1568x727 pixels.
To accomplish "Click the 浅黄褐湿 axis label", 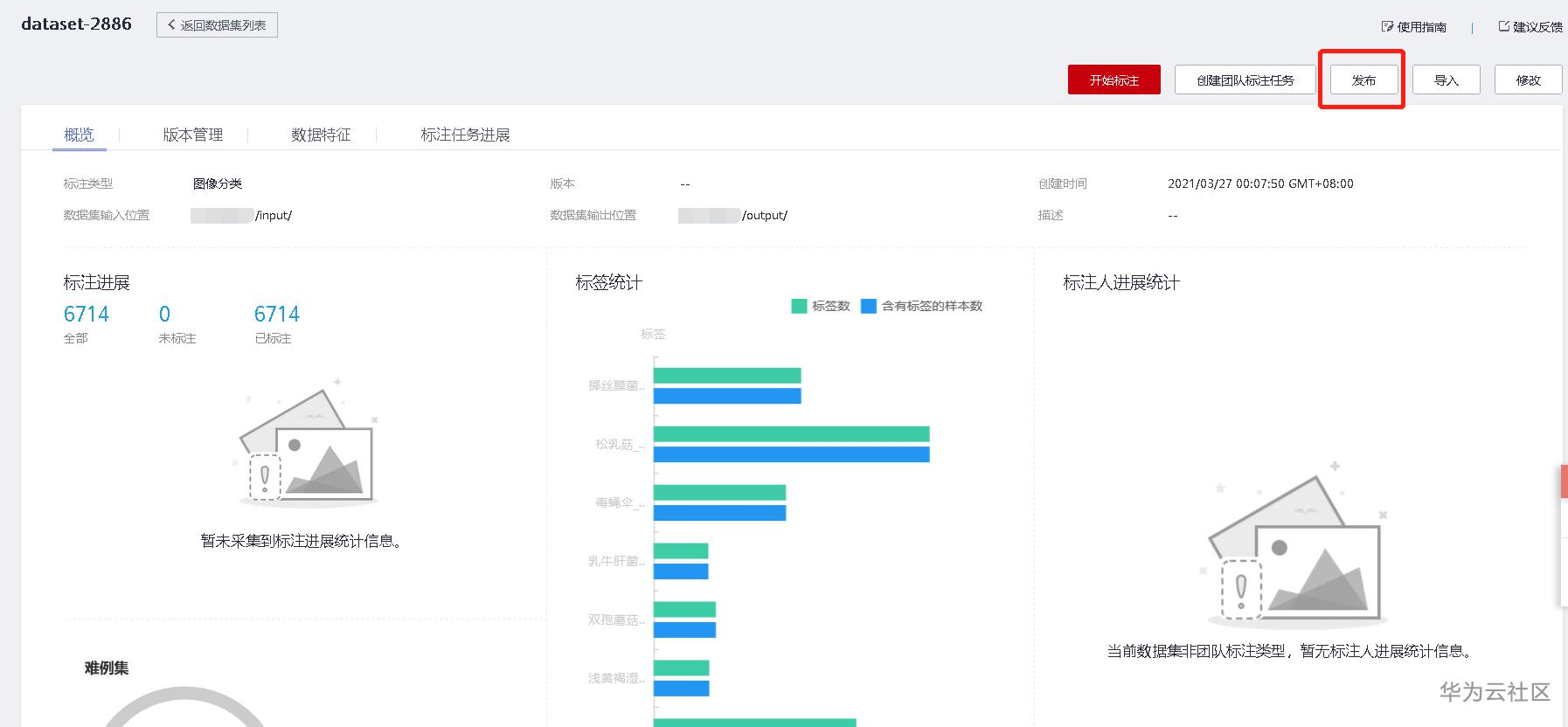I will coord(616,677).
